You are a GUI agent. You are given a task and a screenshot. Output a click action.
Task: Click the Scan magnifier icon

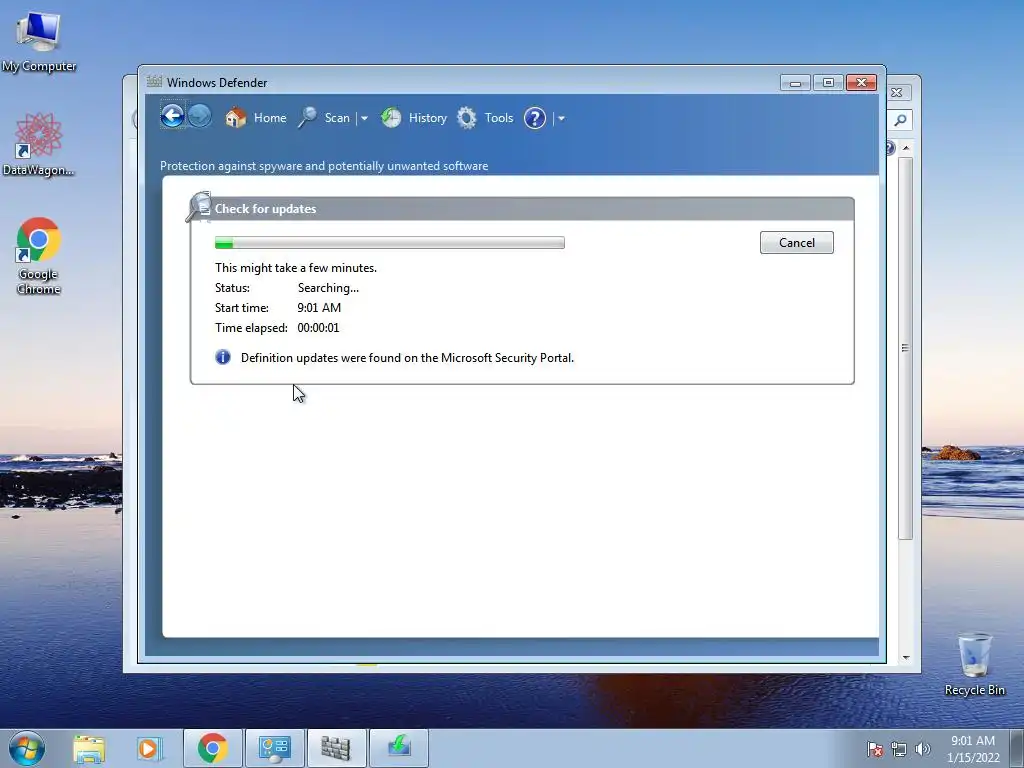tap(308, 118)
